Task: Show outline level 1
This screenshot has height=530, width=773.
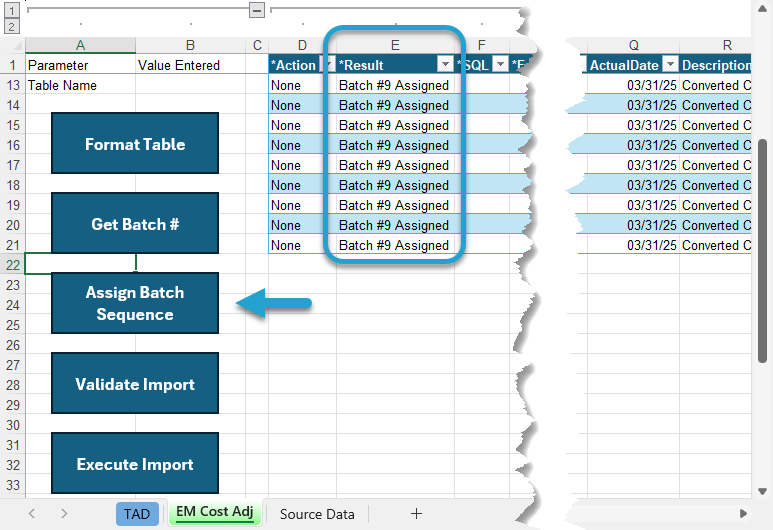Action: click(12, 10)
